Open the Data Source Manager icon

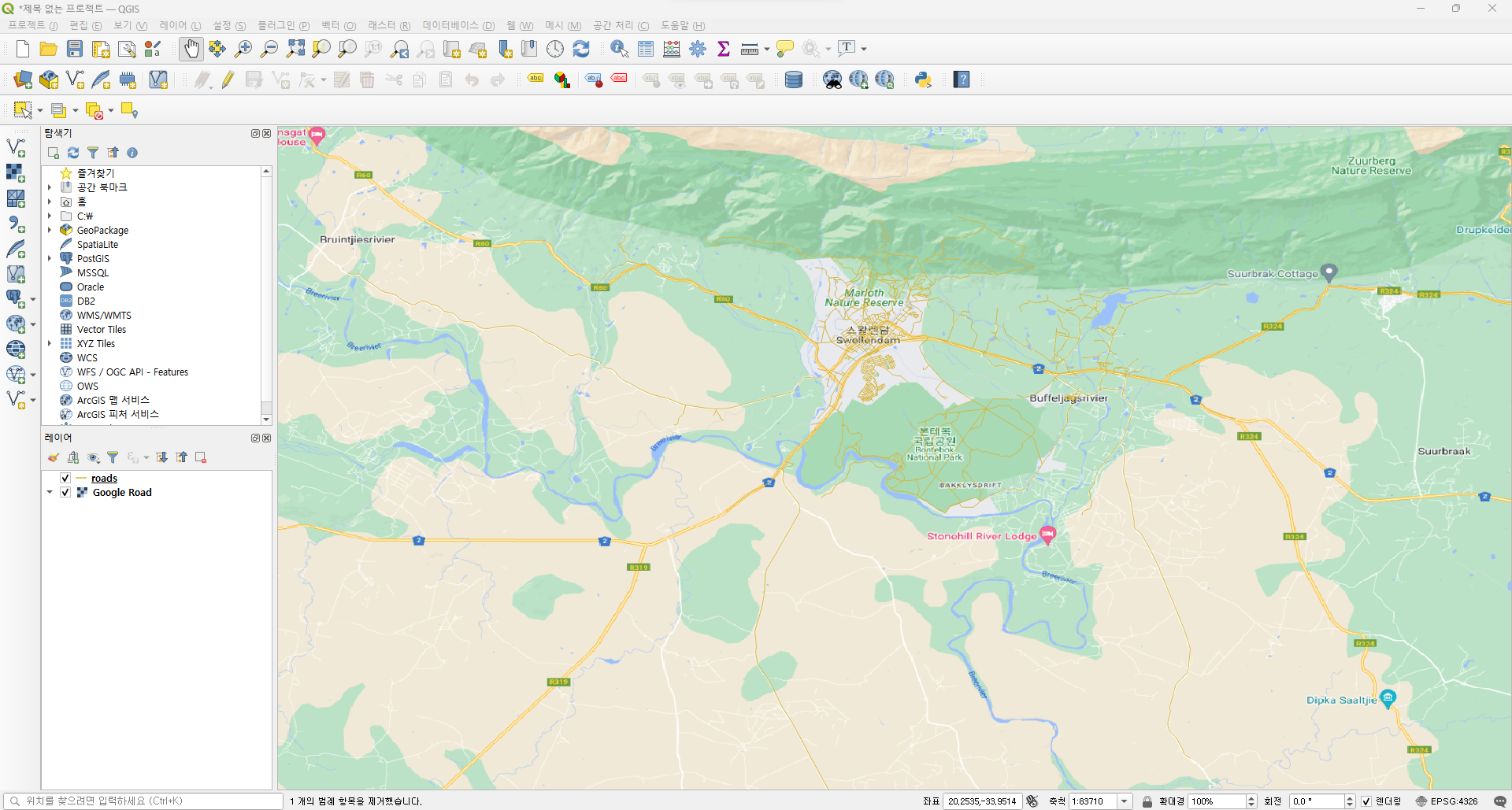23,80
